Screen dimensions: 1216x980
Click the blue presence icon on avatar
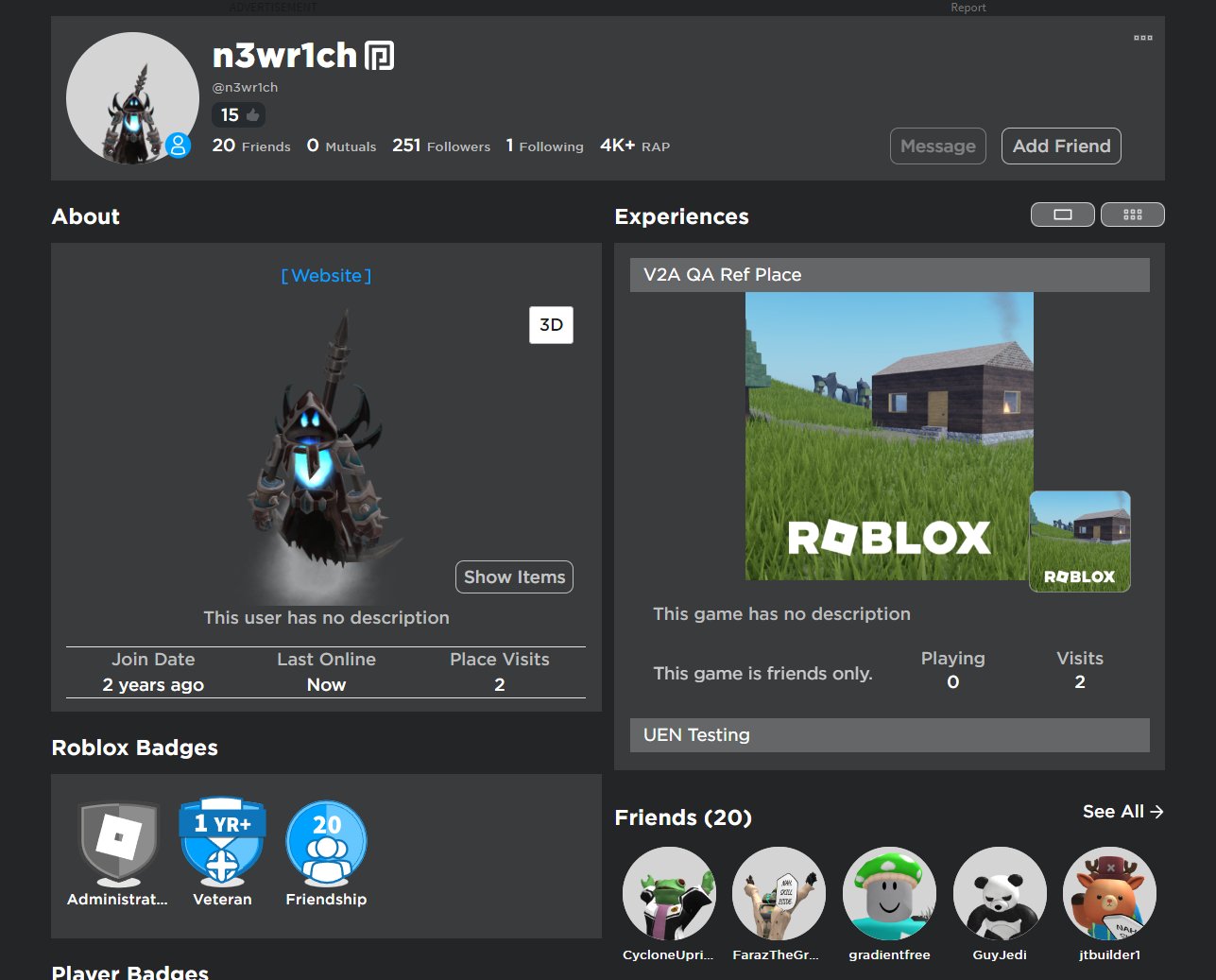[x=178, y=146]
